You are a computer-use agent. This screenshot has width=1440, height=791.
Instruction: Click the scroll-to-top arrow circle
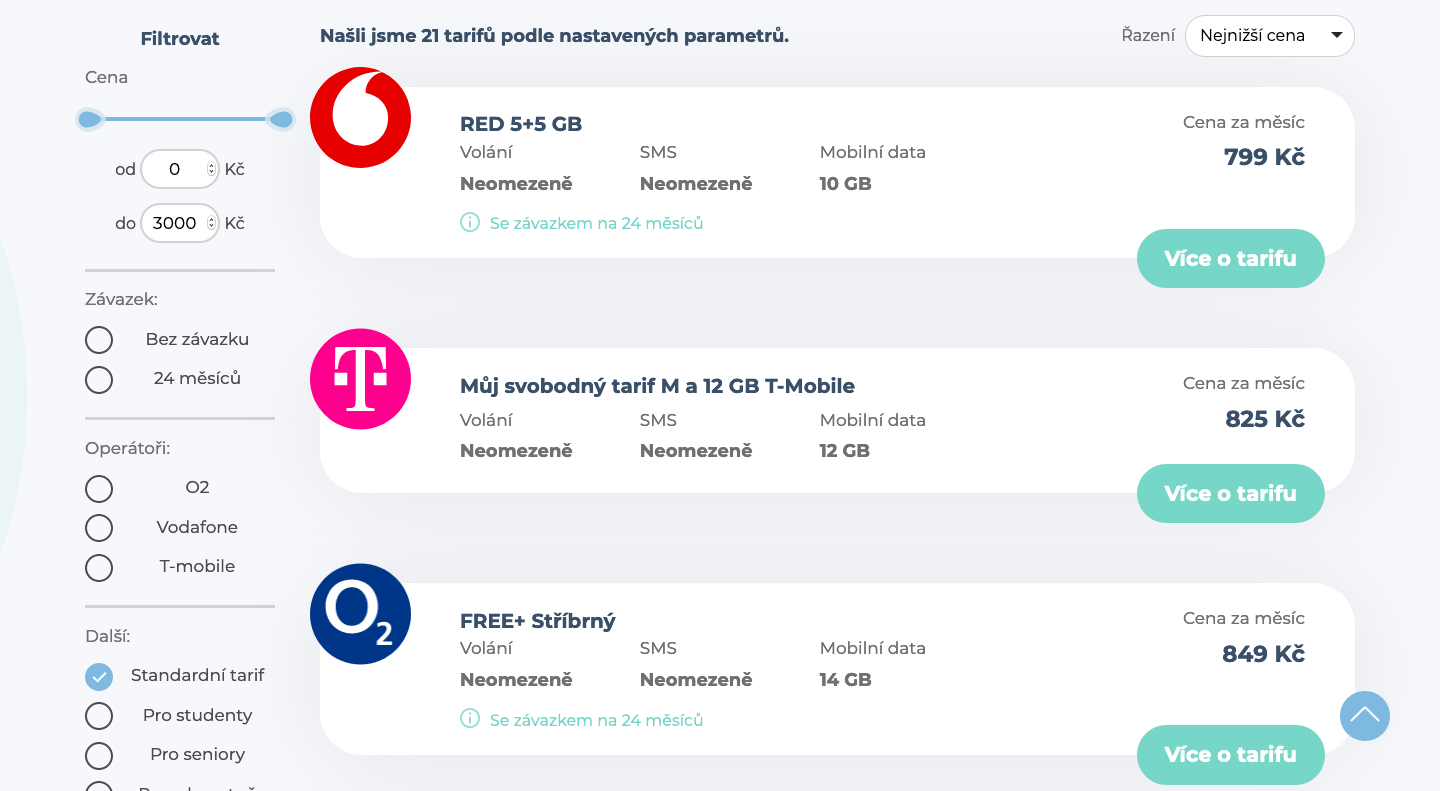pyautogui.click(x=1365, y=716)
